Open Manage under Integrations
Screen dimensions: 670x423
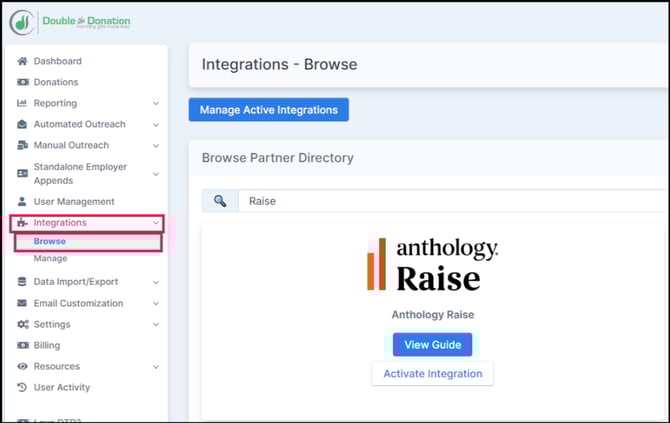50,258
